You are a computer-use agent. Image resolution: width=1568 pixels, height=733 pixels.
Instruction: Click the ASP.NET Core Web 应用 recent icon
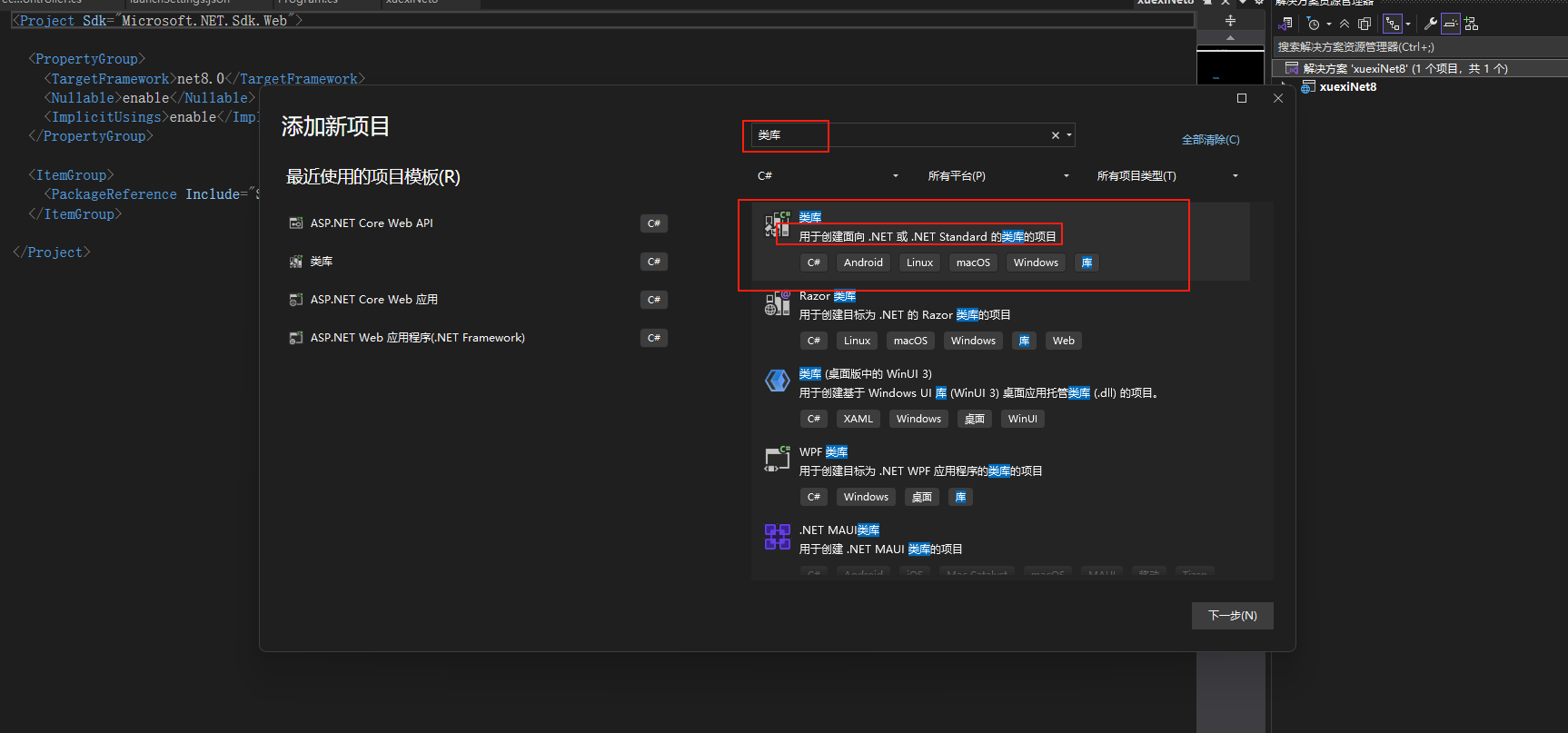295,300
